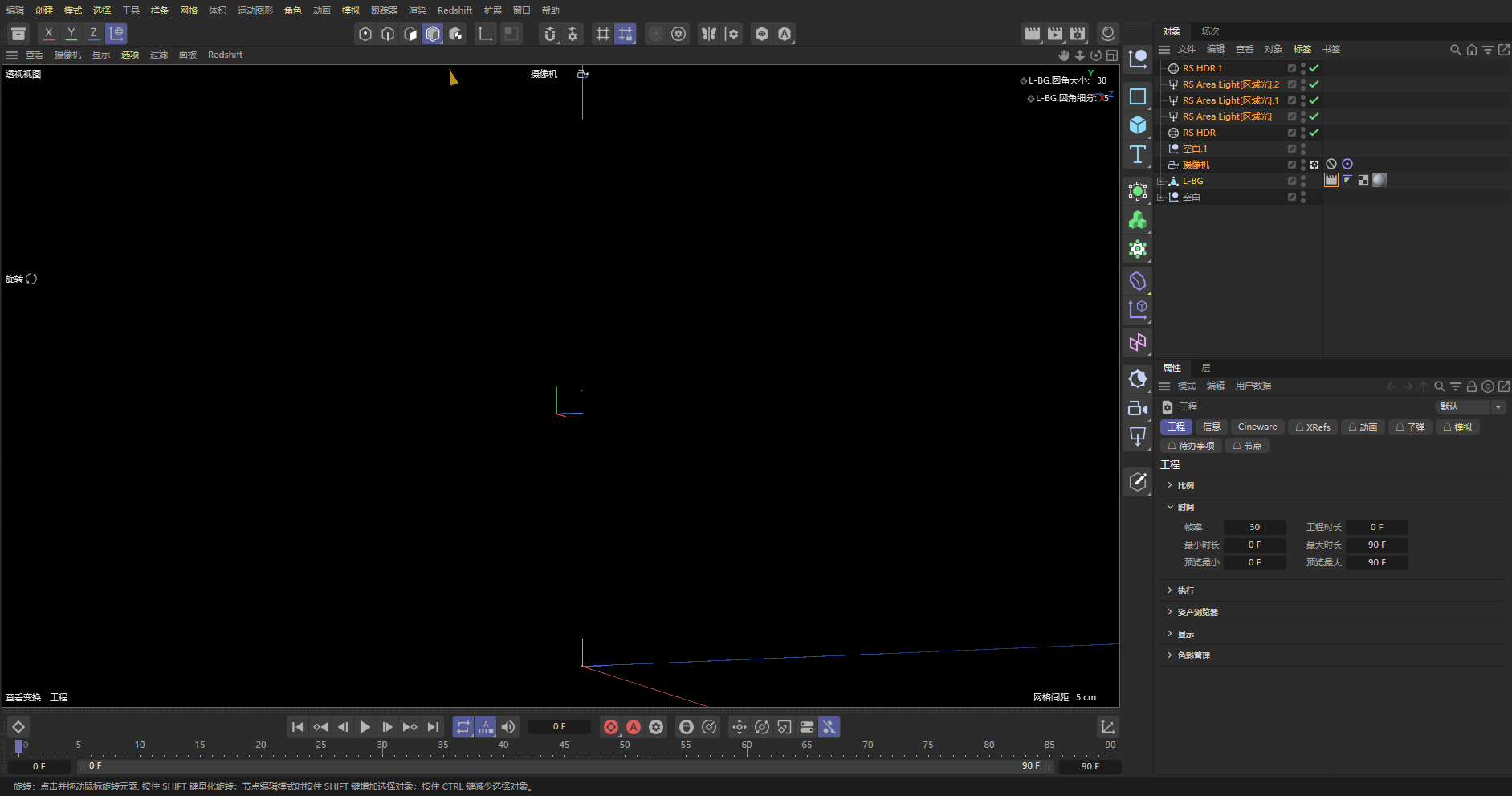Expand the L-BG object tree
This screenshot has height=796, width=1512.
click(x=1161, y=181)
